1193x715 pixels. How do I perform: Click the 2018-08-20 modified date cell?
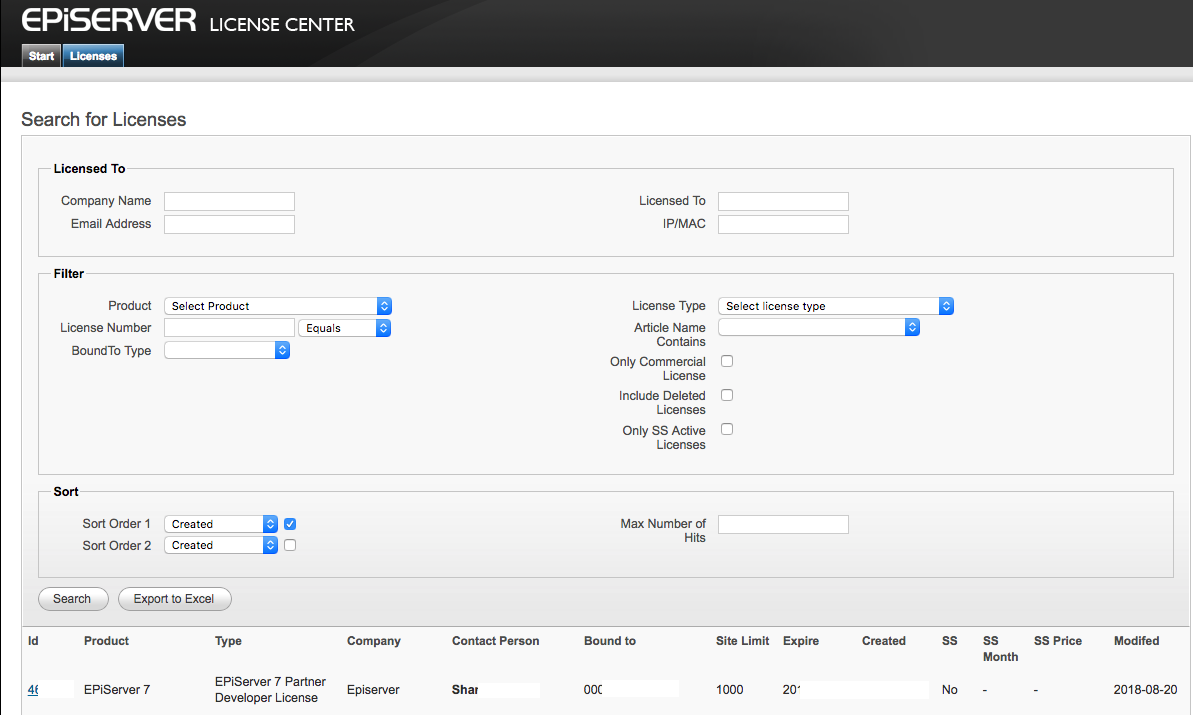(x=1145, y=690)
